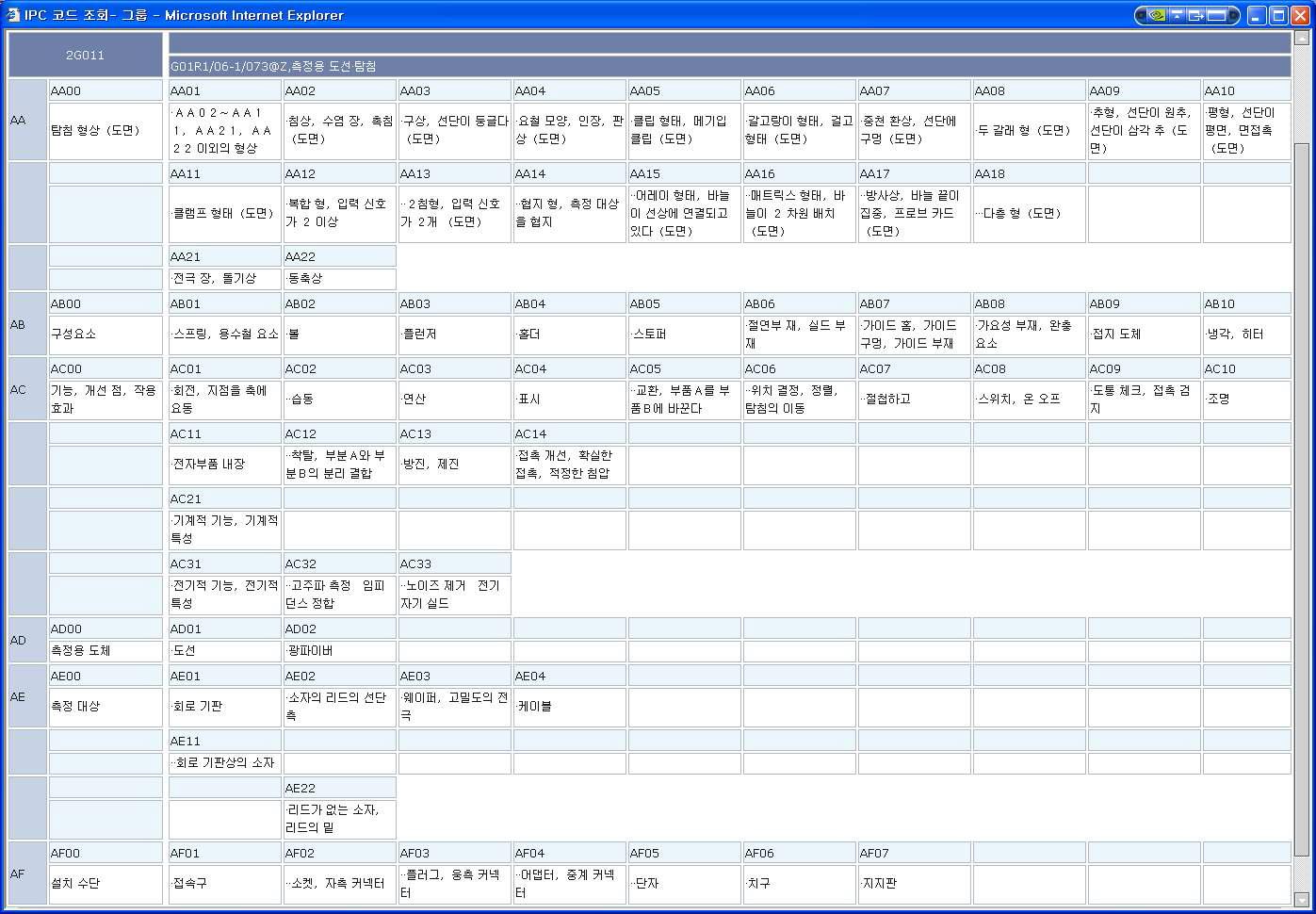Click code cell AC21
The image size is (1316, 914).
click(x=224, y=498)
